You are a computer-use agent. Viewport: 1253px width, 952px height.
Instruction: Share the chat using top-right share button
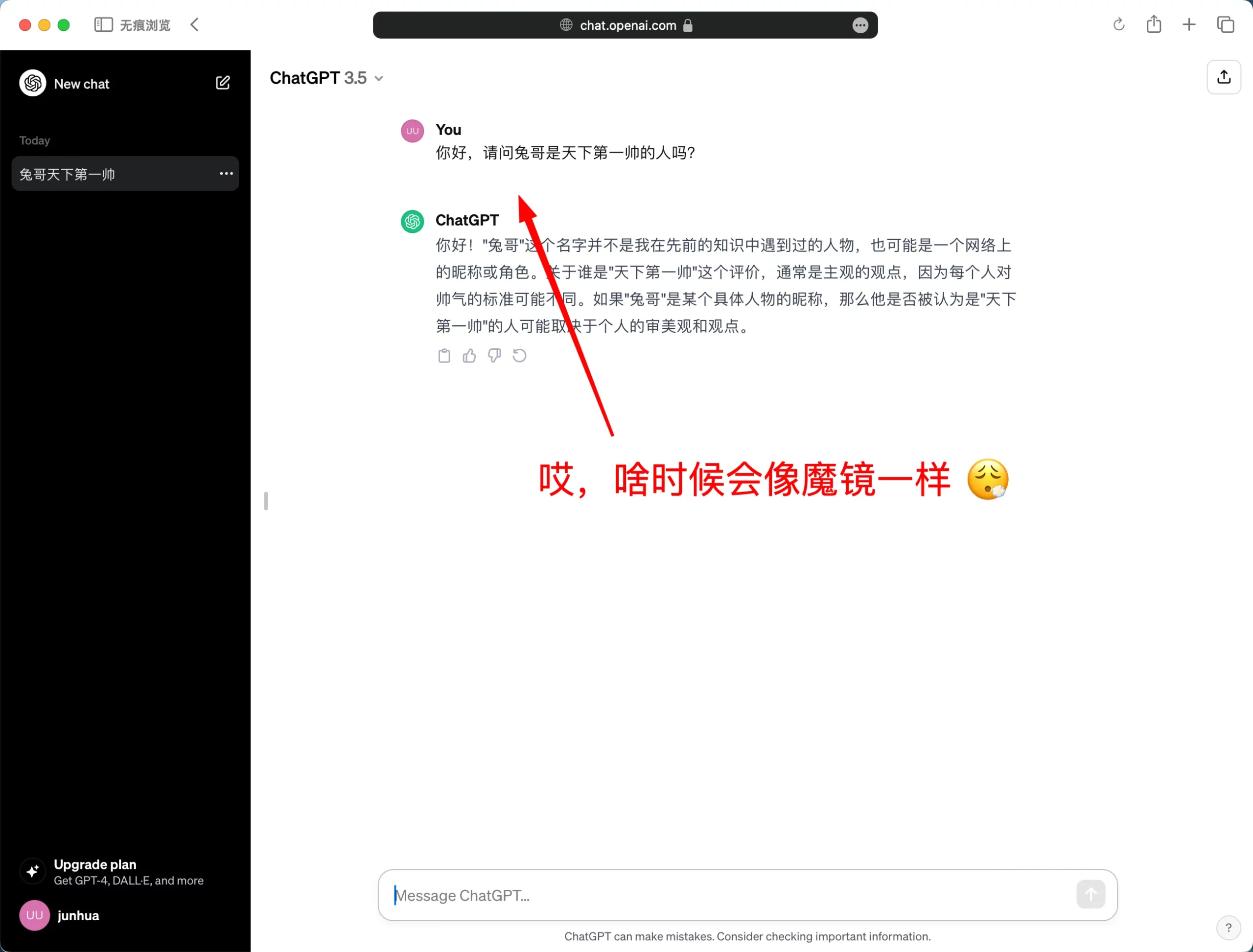point(1224,77)
